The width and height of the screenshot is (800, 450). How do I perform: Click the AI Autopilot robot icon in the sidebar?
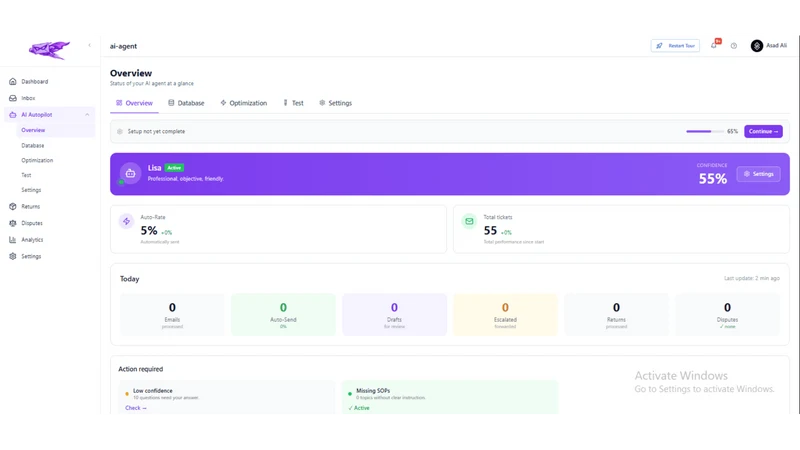point(13,115)
